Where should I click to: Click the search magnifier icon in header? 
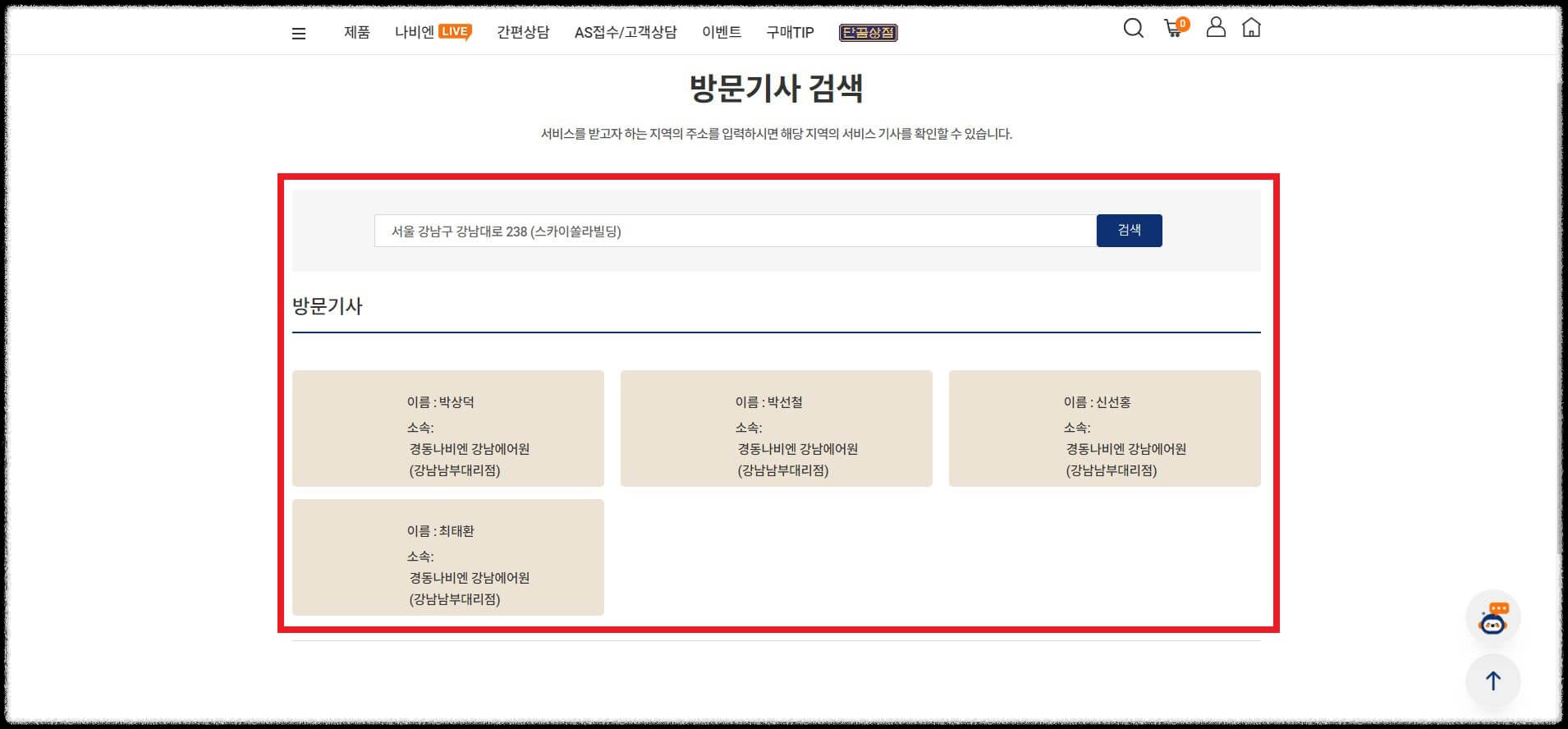click(1133, 29)
